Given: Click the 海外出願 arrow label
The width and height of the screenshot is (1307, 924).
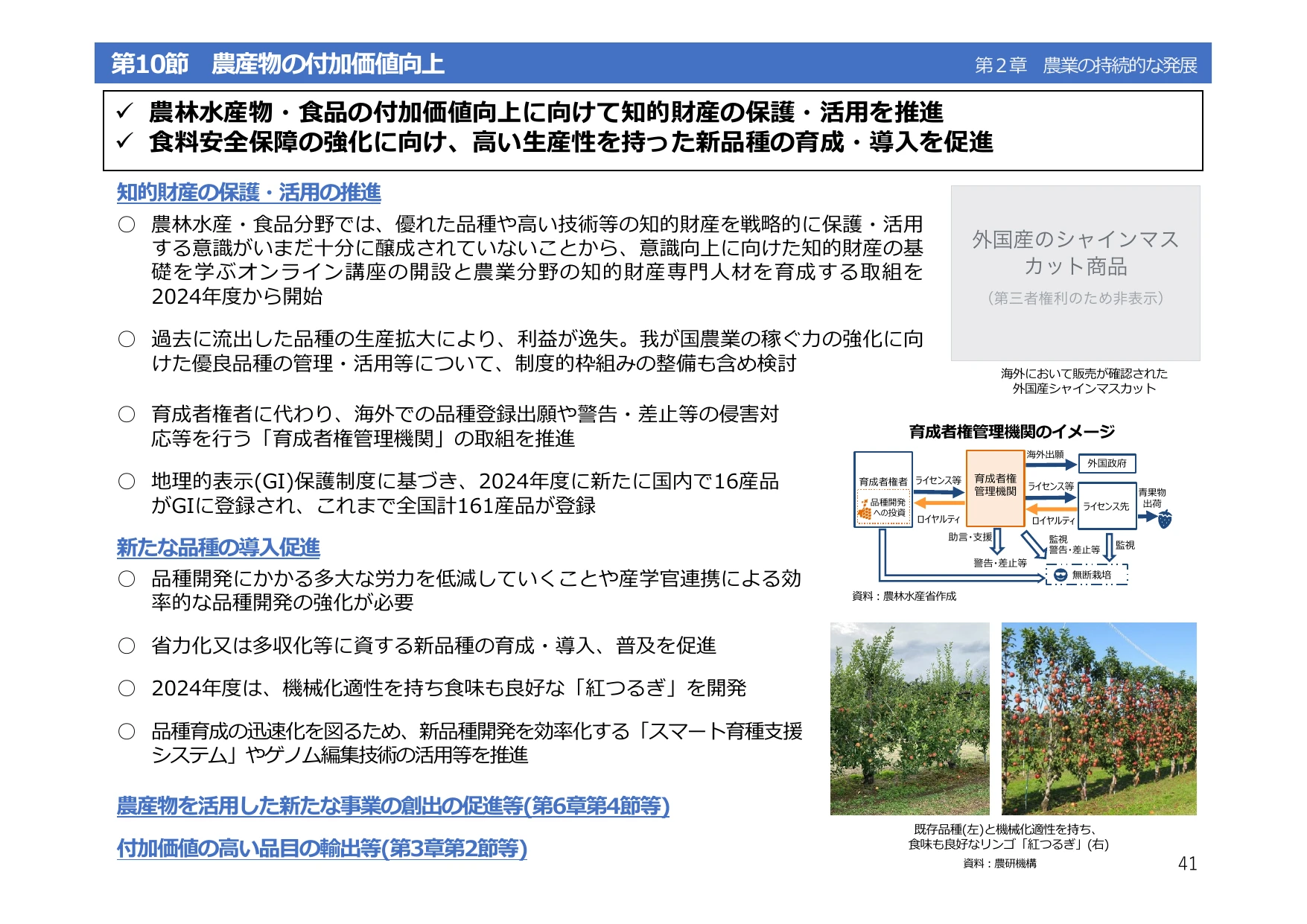Looking at the screenshot, I should (x=1045, y=454).
